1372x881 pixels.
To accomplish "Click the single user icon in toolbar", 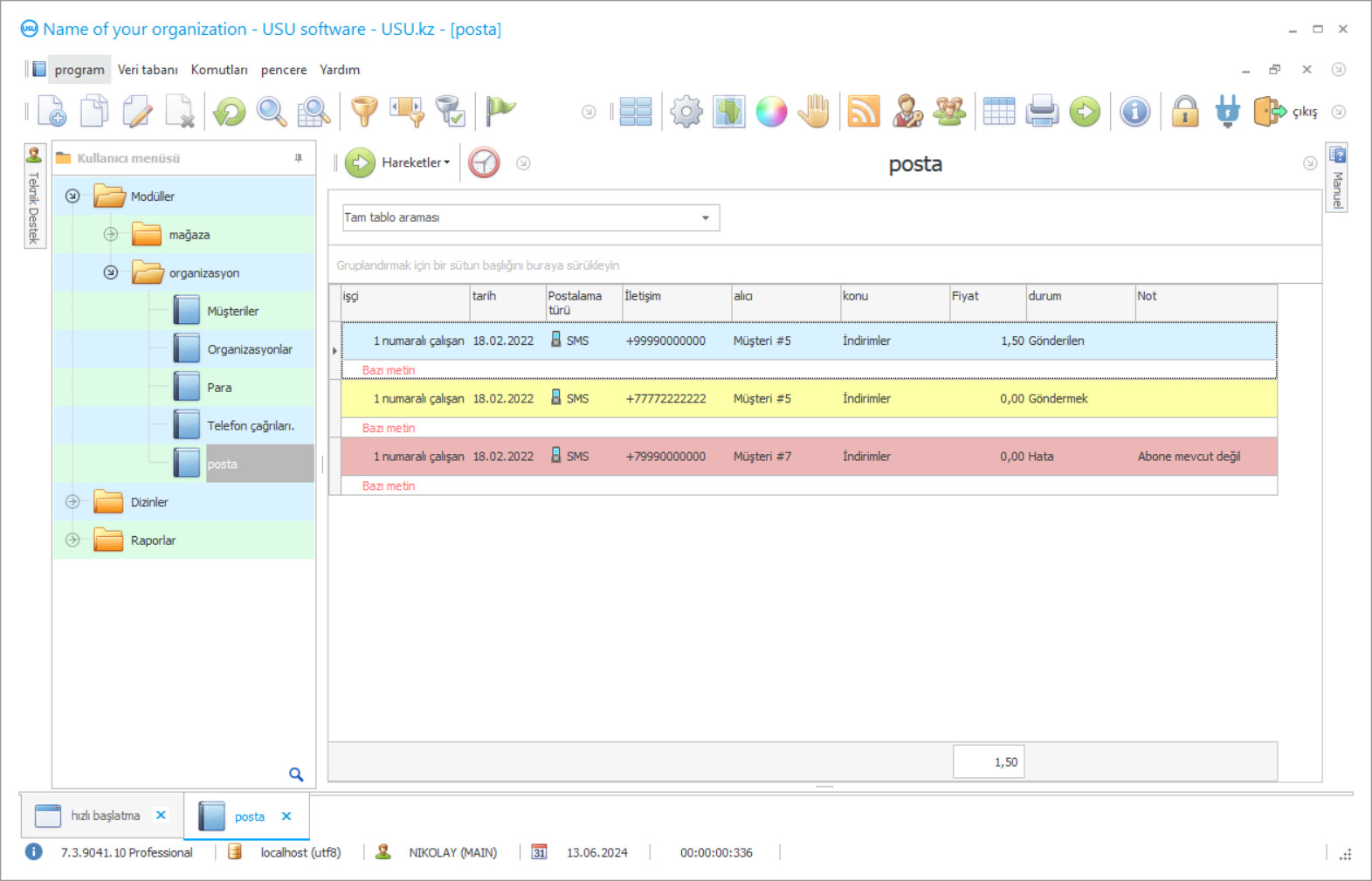I will tap(907, 112).
